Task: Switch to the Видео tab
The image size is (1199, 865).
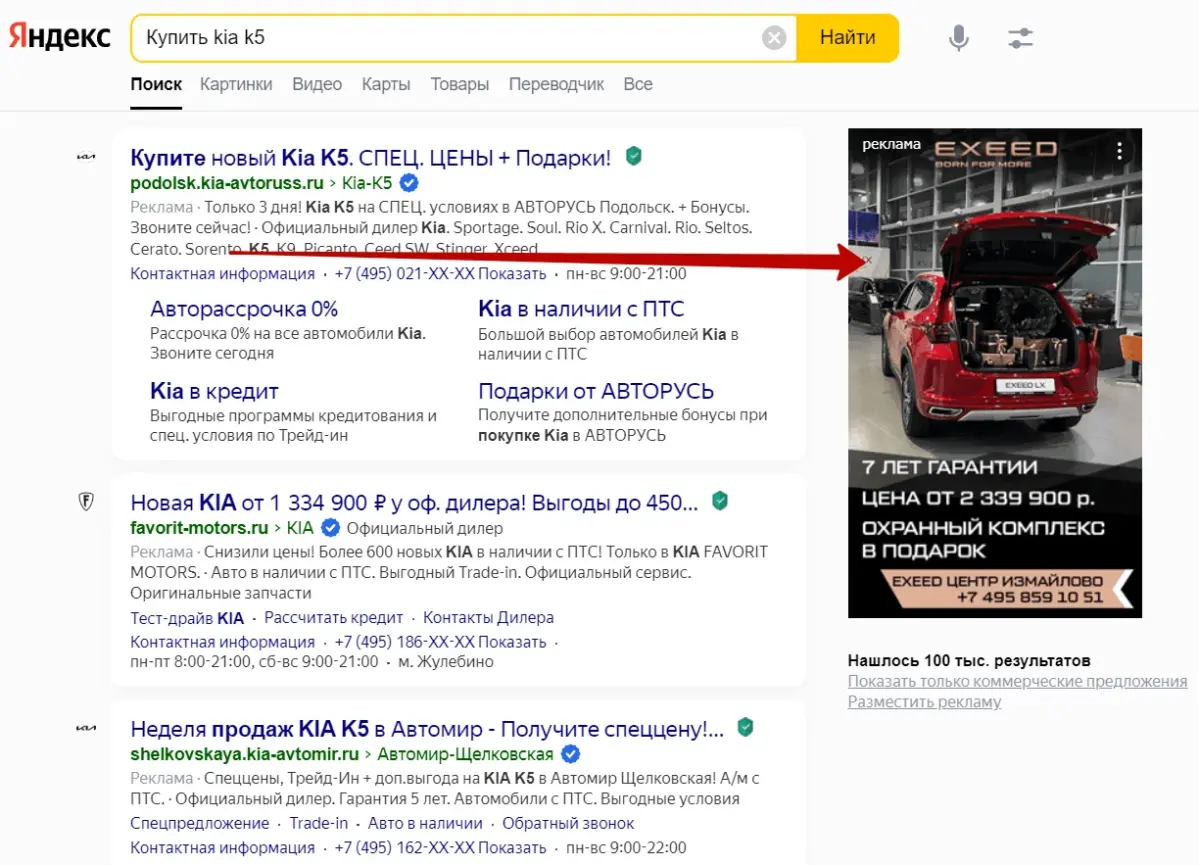Action: pyautogui.click(x=317, y=84)
